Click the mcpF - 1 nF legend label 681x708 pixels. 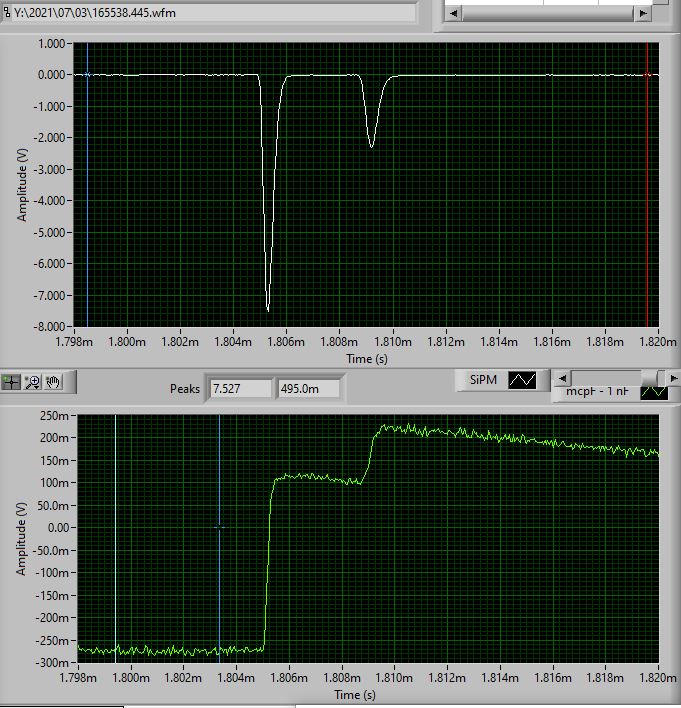click(x=597, y=391)
